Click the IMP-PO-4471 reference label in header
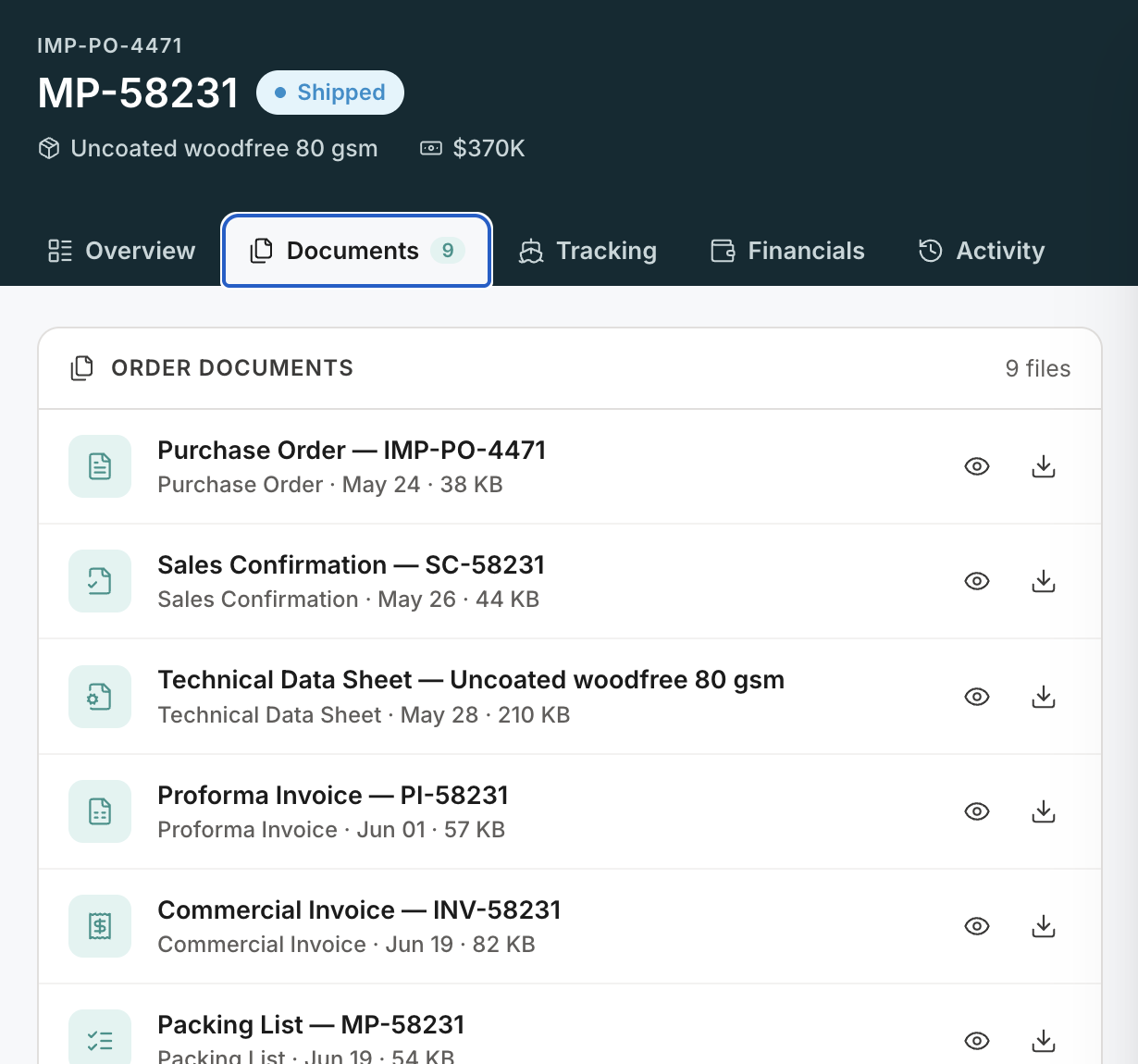 [110, 45]
